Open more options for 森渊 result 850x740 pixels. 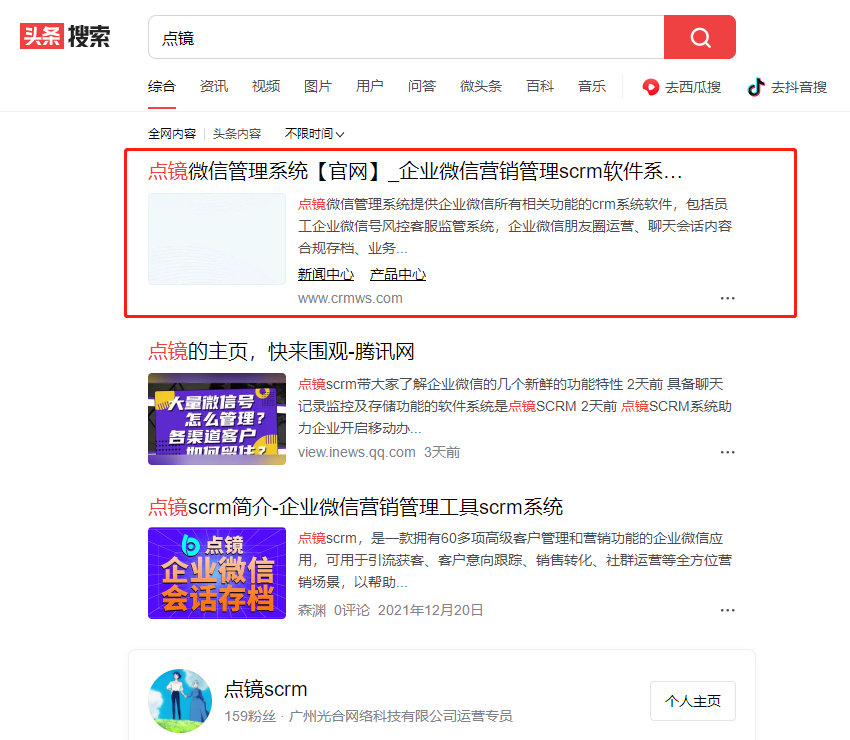click(x=727, y=610)
